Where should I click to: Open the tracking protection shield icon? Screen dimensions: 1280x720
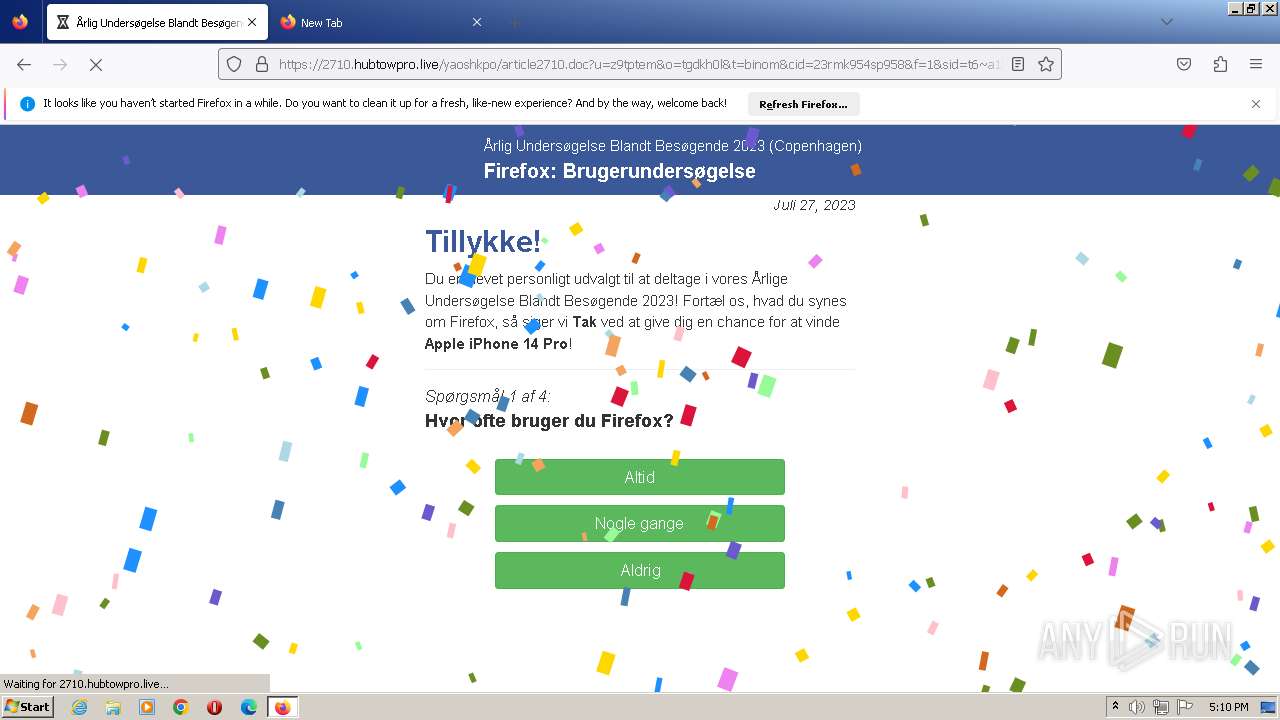(234, 64)
